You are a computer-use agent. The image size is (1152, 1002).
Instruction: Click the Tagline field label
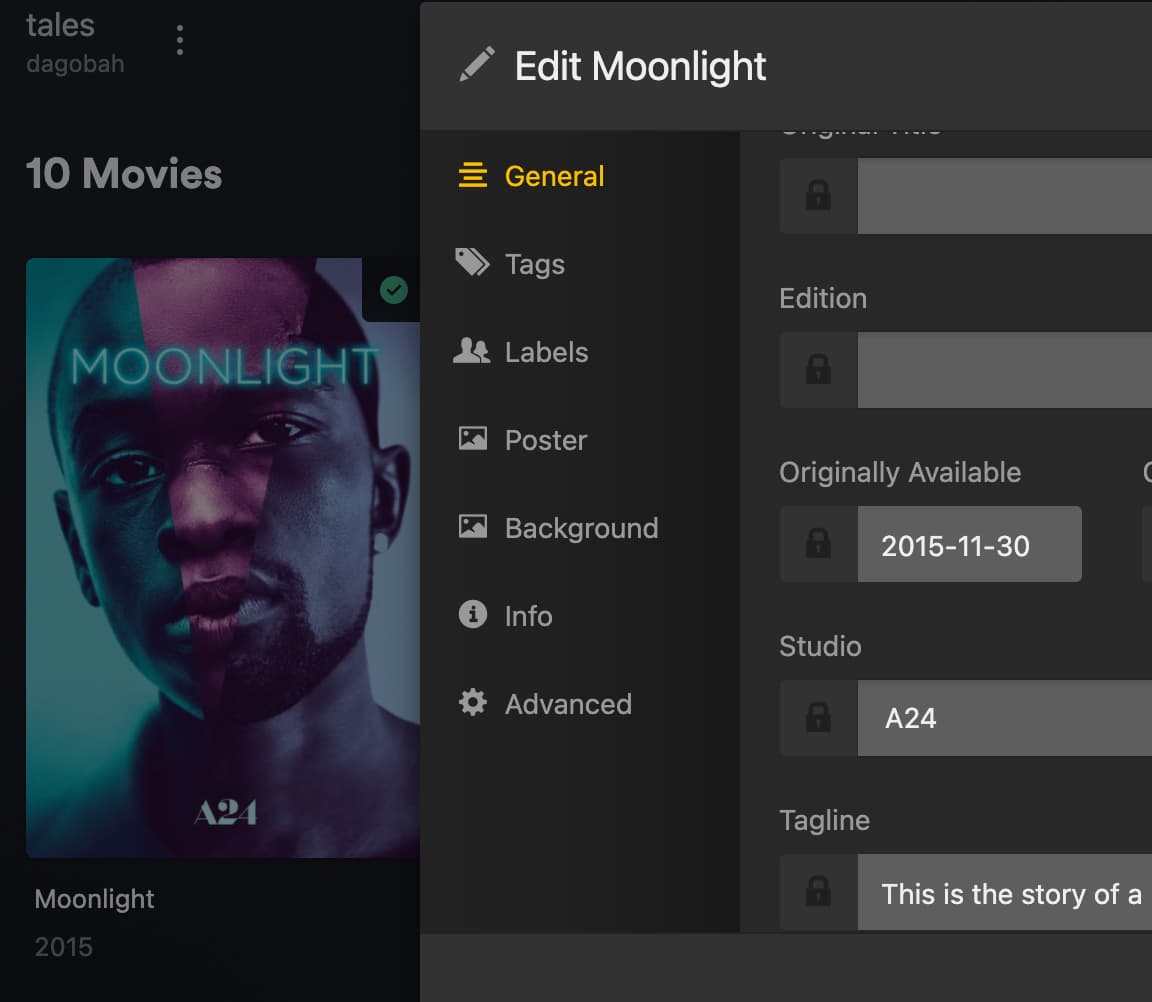pos(824,821)
